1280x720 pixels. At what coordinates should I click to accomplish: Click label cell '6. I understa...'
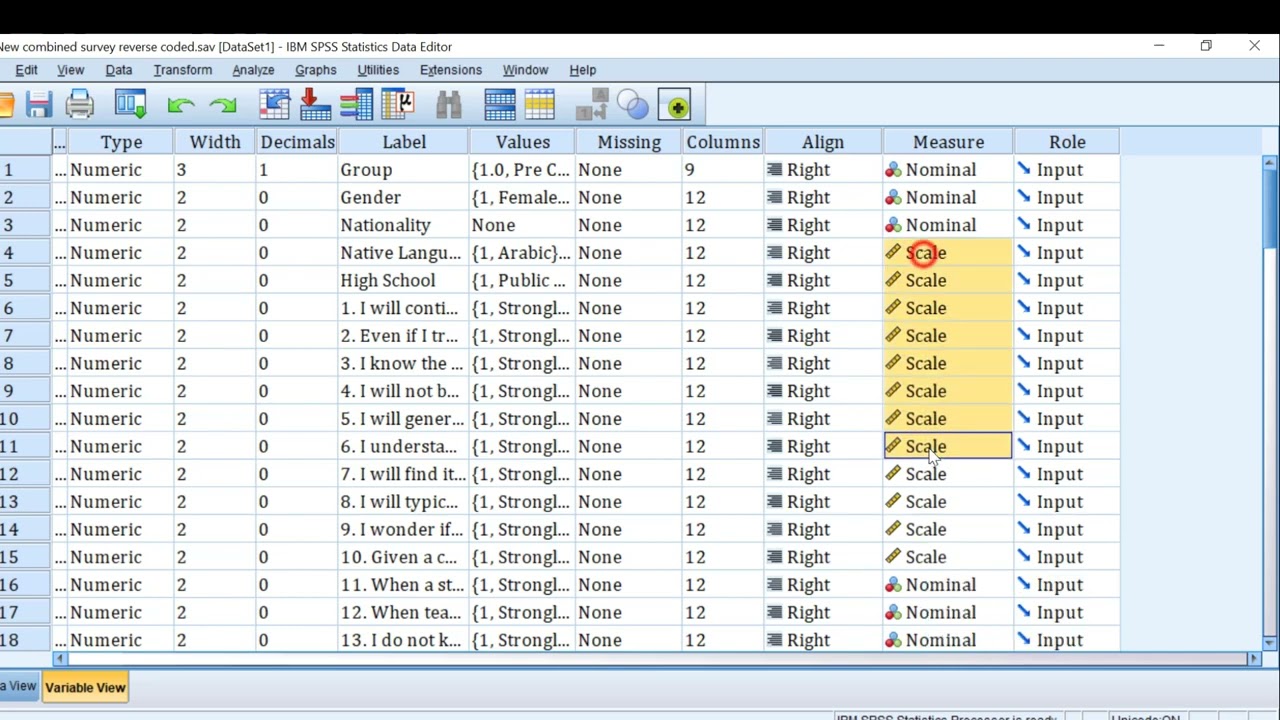[x=404, y=447]
